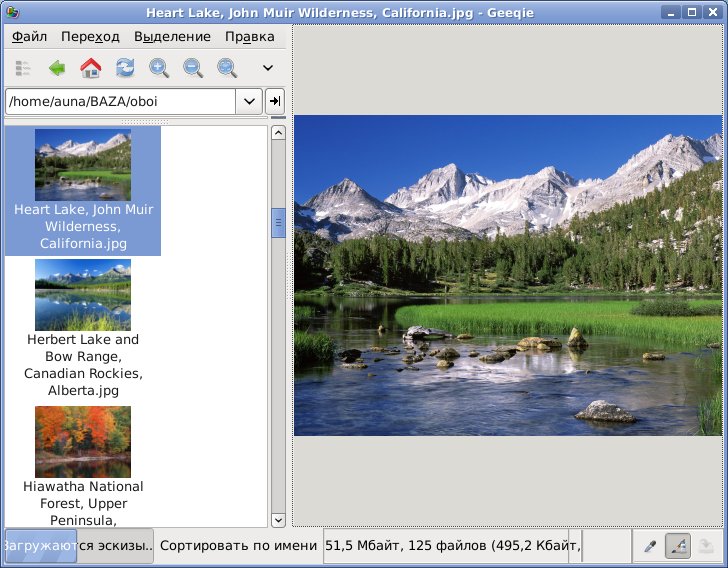Toggle the image editing status icon
Viewport: 728px width, 568px height.
click(x=678, y=546)
